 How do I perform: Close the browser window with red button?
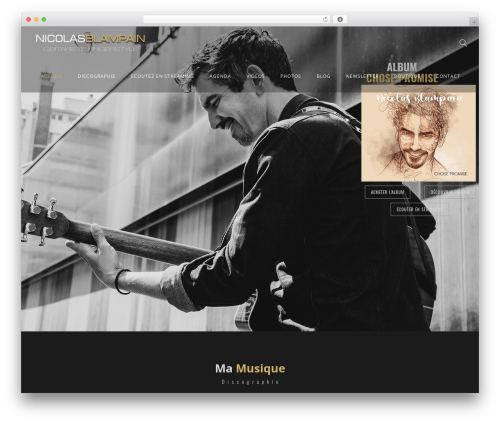(29, 20)
